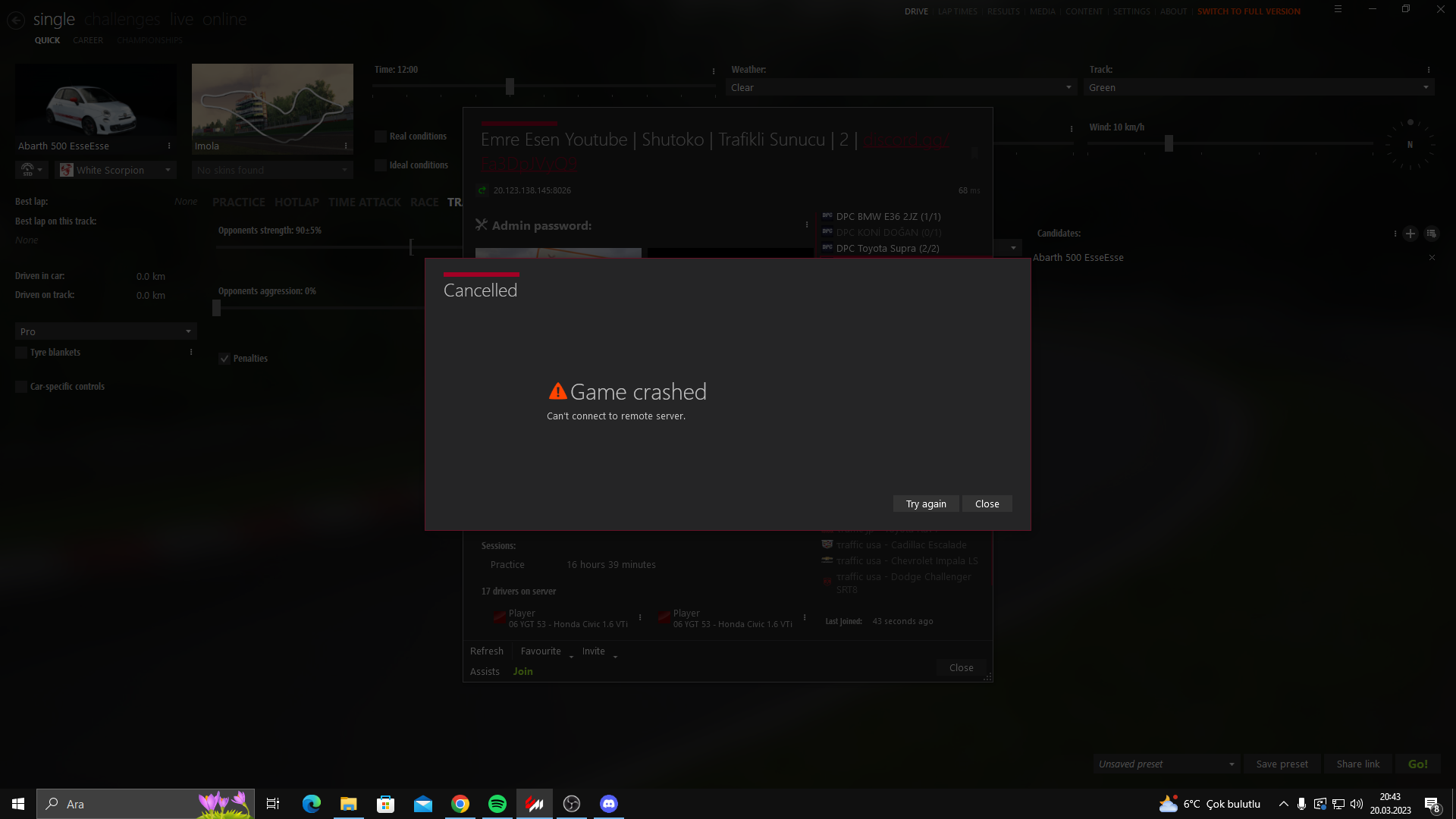Click the back arrow icon
1456x819 pixels.
tap(16, 20)
